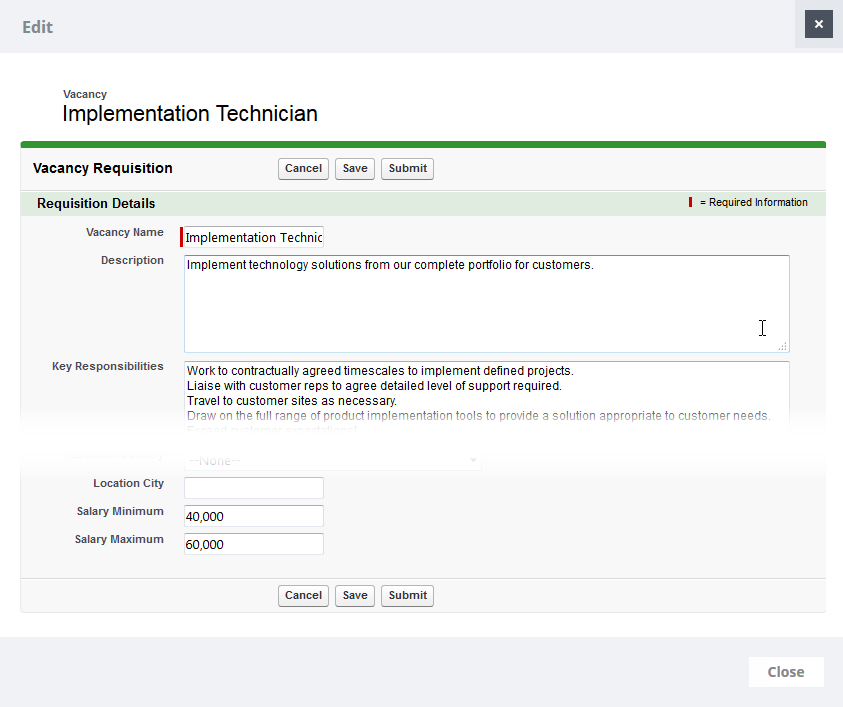The height and width of the screenshot is (707, 843).
Task: Click the Requisition Details section header
Action: point(96,204)
